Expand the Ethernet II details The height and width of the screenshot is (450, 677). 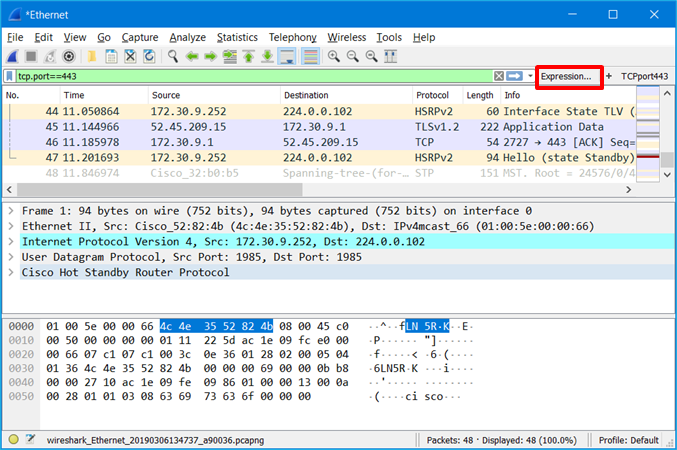11,226
